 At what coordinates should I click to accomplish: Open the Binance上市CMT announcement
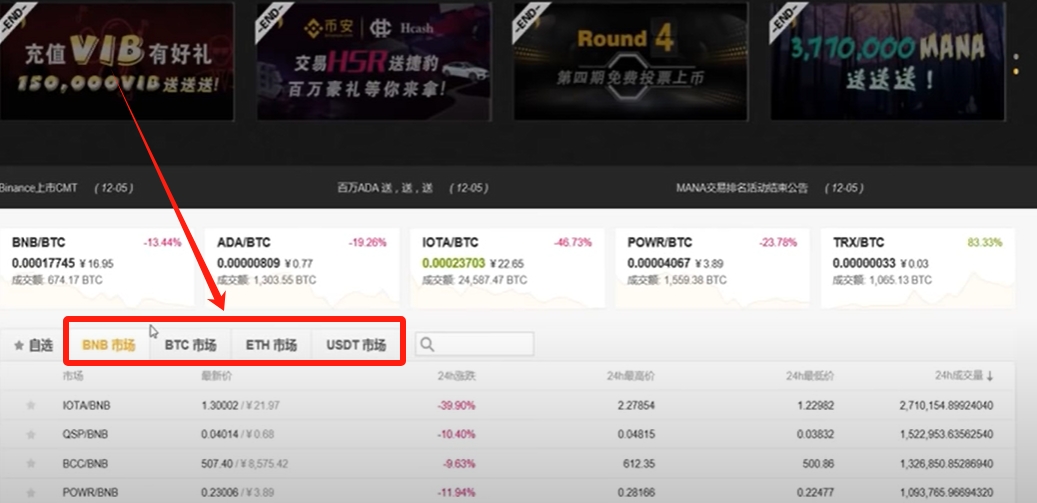pos(38,188)
